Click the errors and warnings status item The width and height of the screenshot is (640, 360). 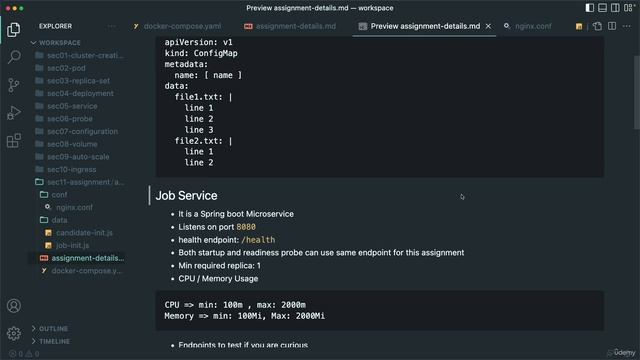tap(24, 354)
